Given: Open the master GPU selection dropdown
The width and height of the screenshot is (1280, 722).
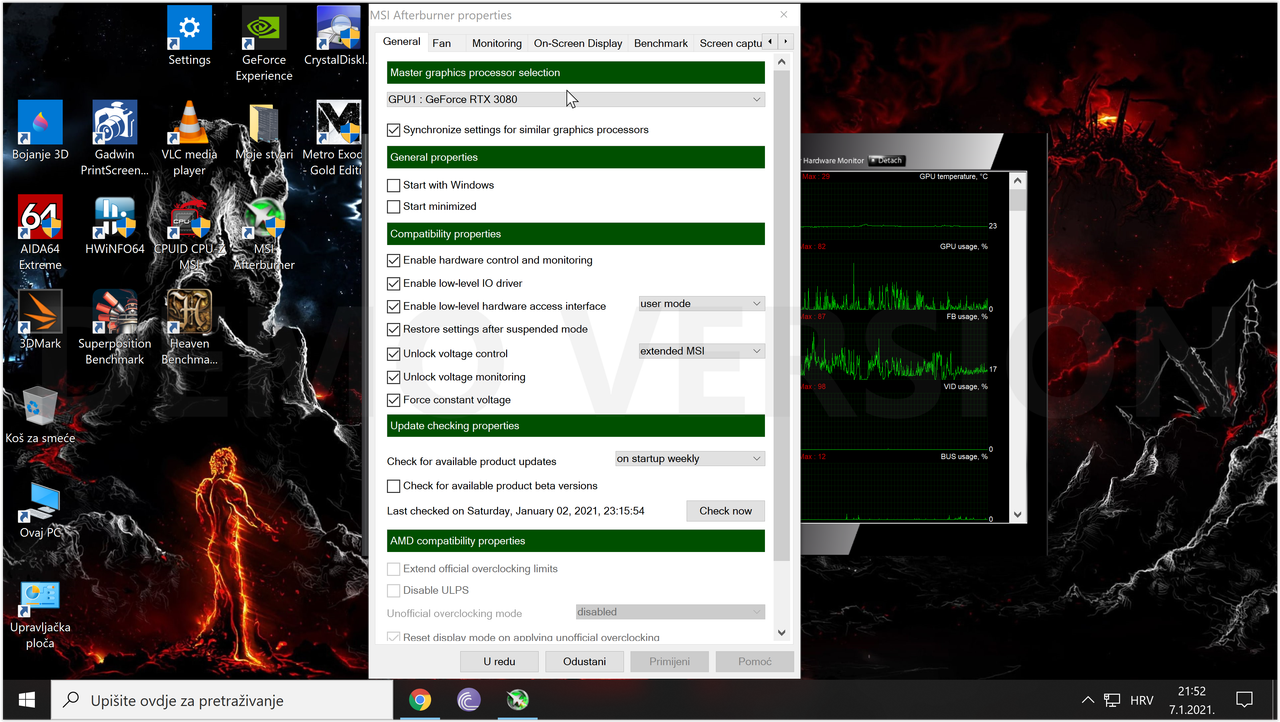Looking at the screenshot, I should tap(576, 99).
